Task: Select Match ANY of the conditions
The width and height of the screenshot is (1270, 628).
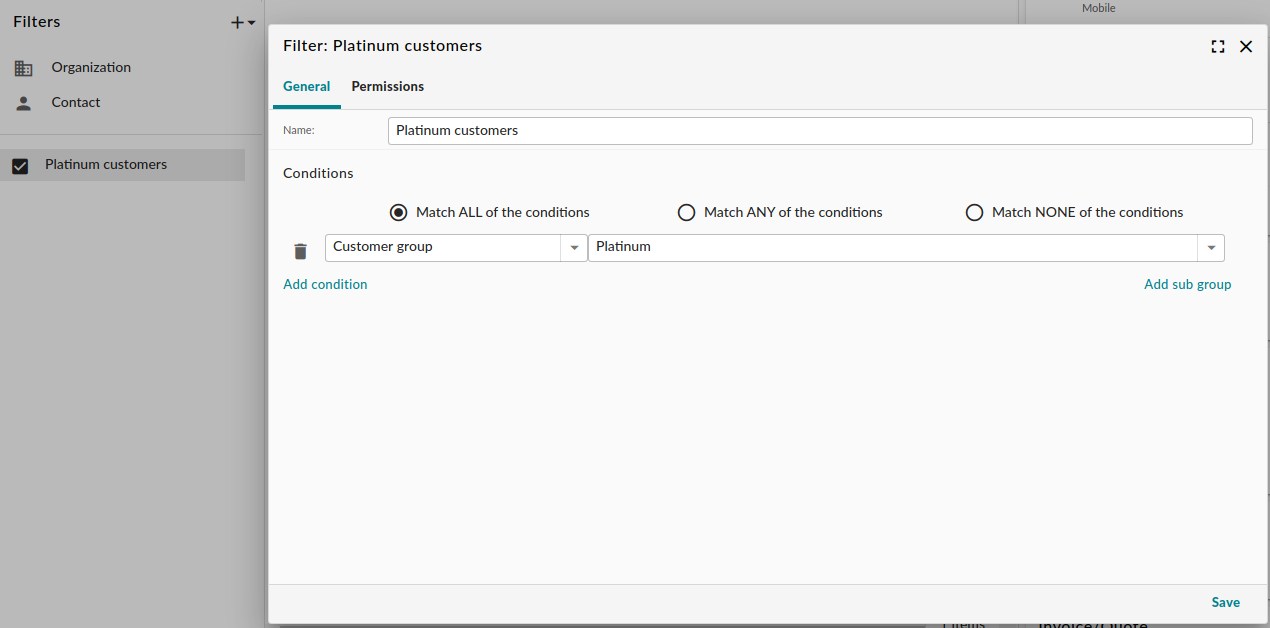Action: coord(686,212)
